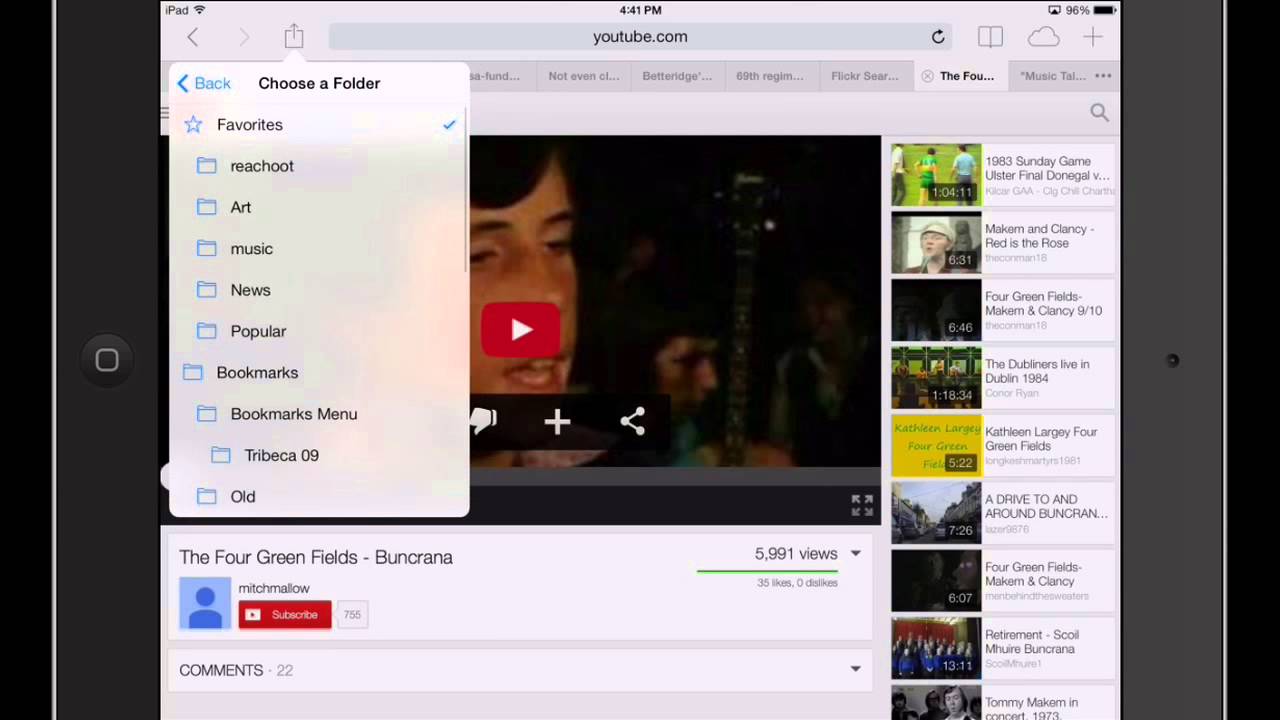This screenshot has width=1280, height=720.
Task: Open the mitchmallow channel avatar
Action: point(205,604)
